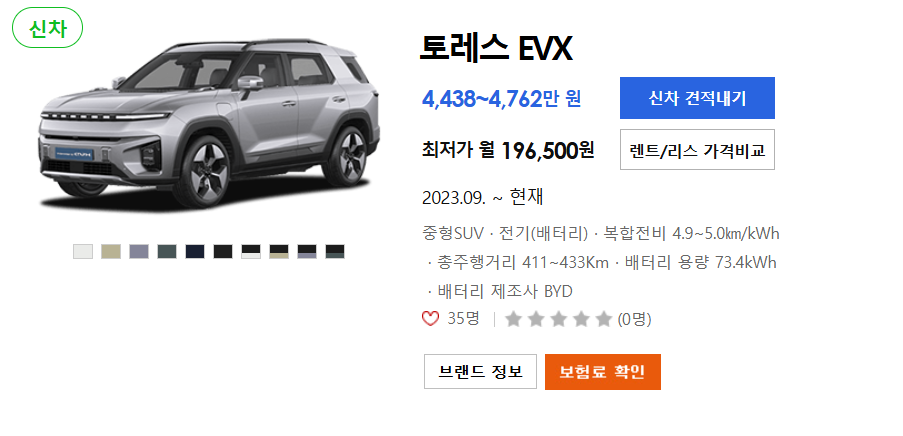Click the Torres EVX car image
903x436 pixels.
tap(210, 124)
